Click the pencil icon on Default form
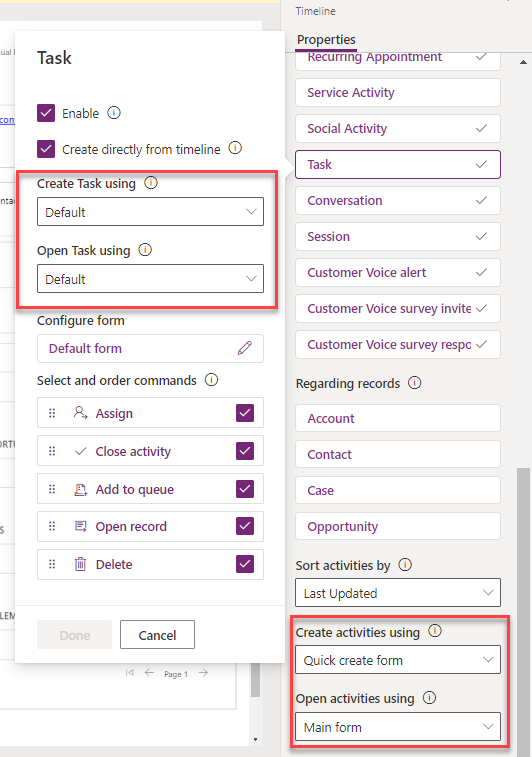 (245, 348)
